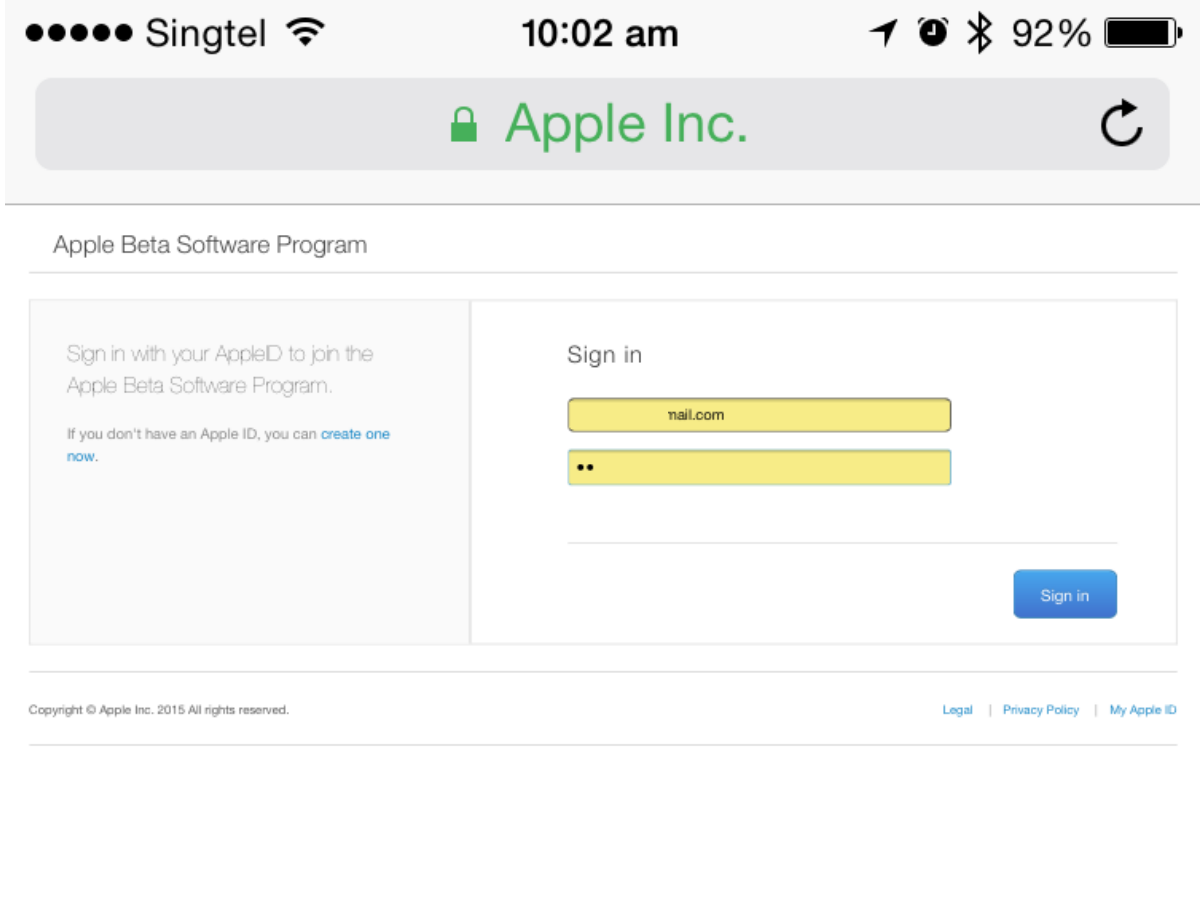
Task: Tap the alarm clock status icon
Action: coord(934,33)
